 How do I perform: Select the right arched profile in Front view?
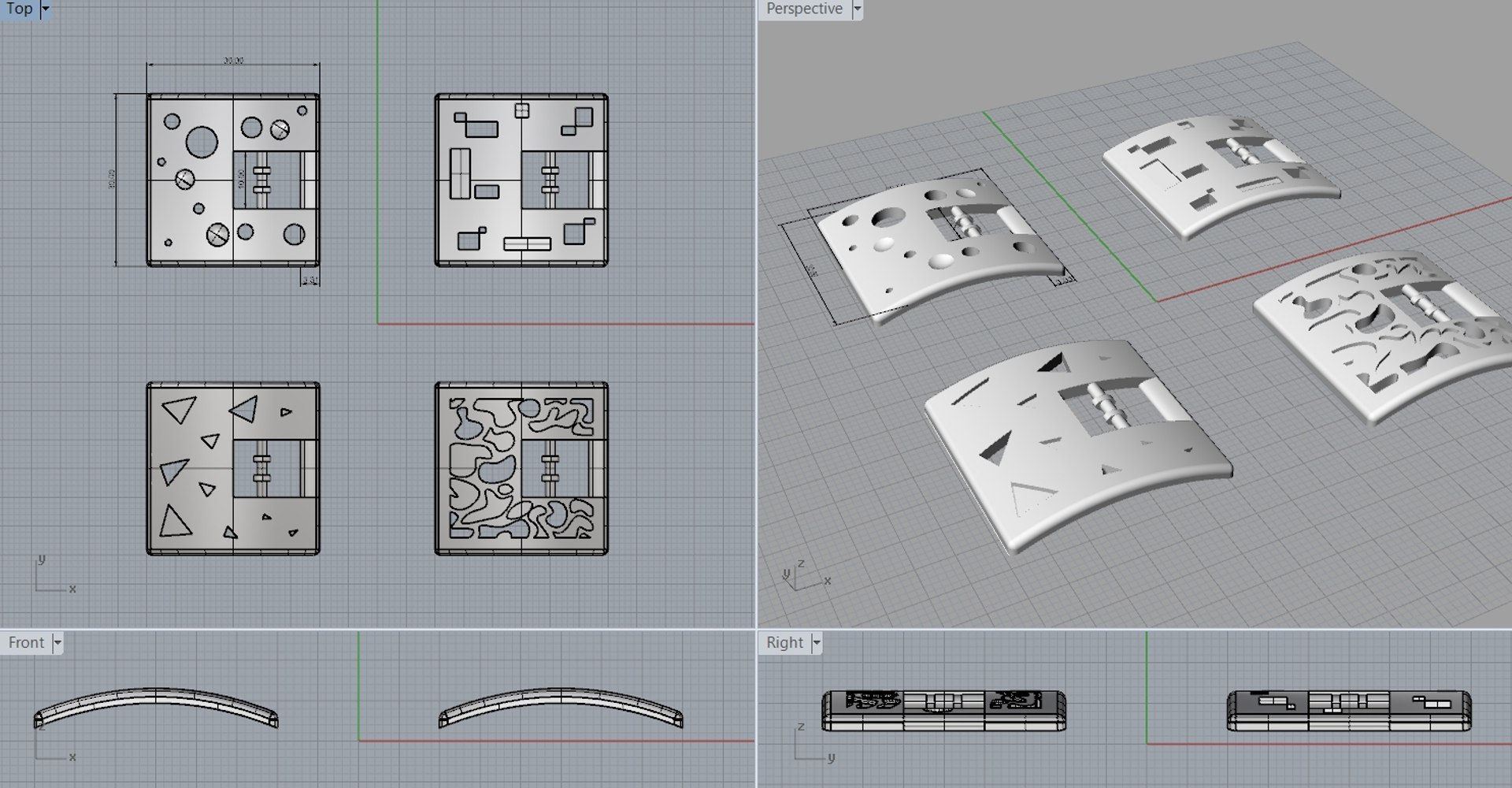(561, 707)
